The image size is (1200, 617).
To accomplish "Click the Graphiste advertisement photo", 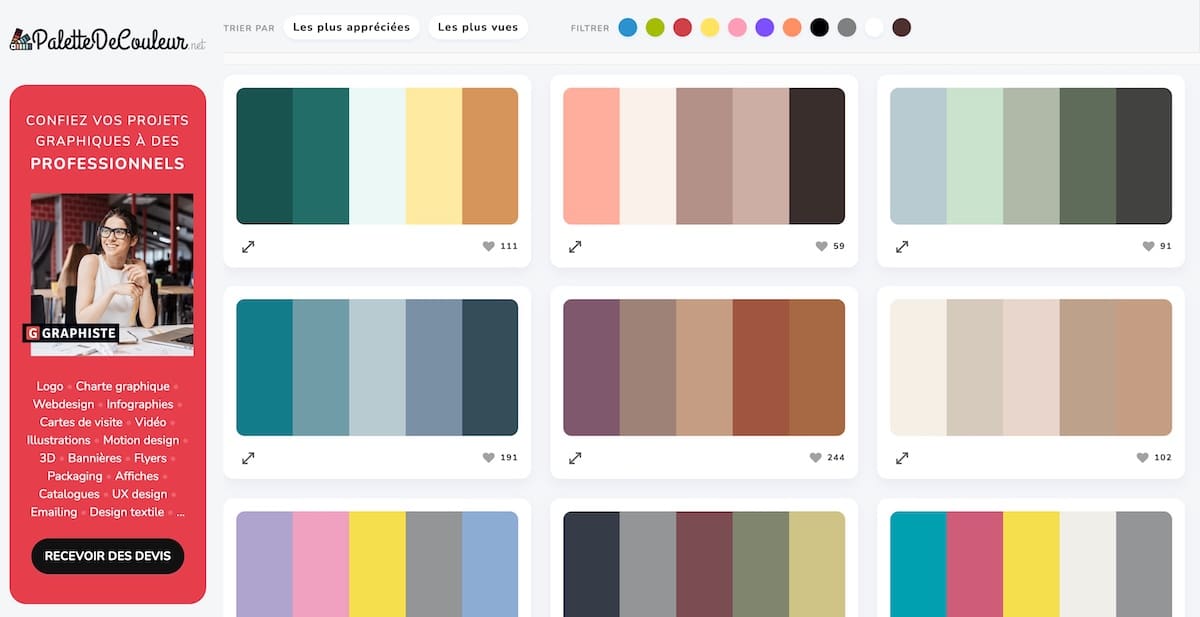I will pos(112,274).
